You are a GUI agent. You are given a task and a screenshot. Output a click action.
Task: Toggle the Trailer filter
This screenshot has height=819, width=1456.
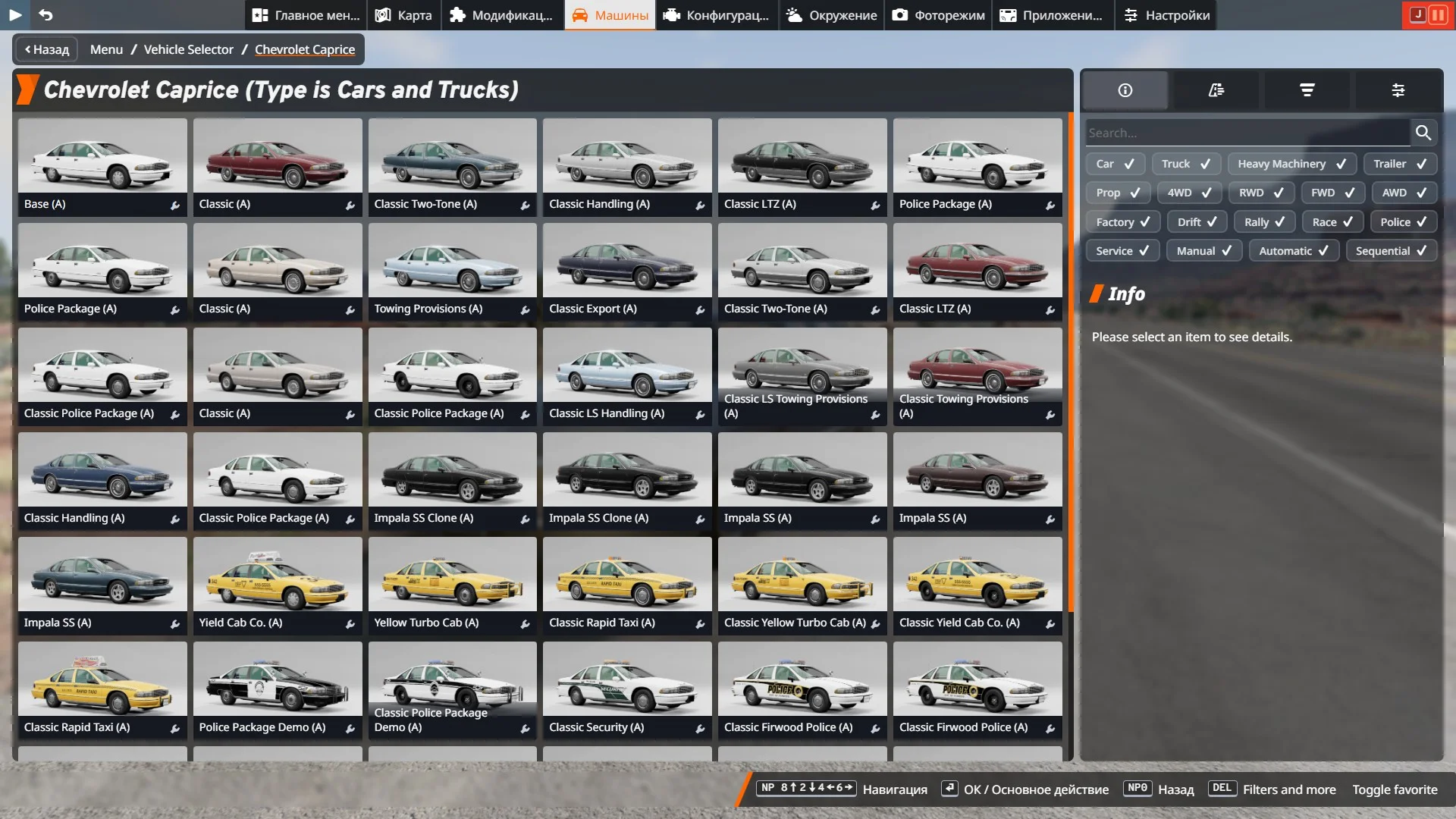(x=1400, y=164)
